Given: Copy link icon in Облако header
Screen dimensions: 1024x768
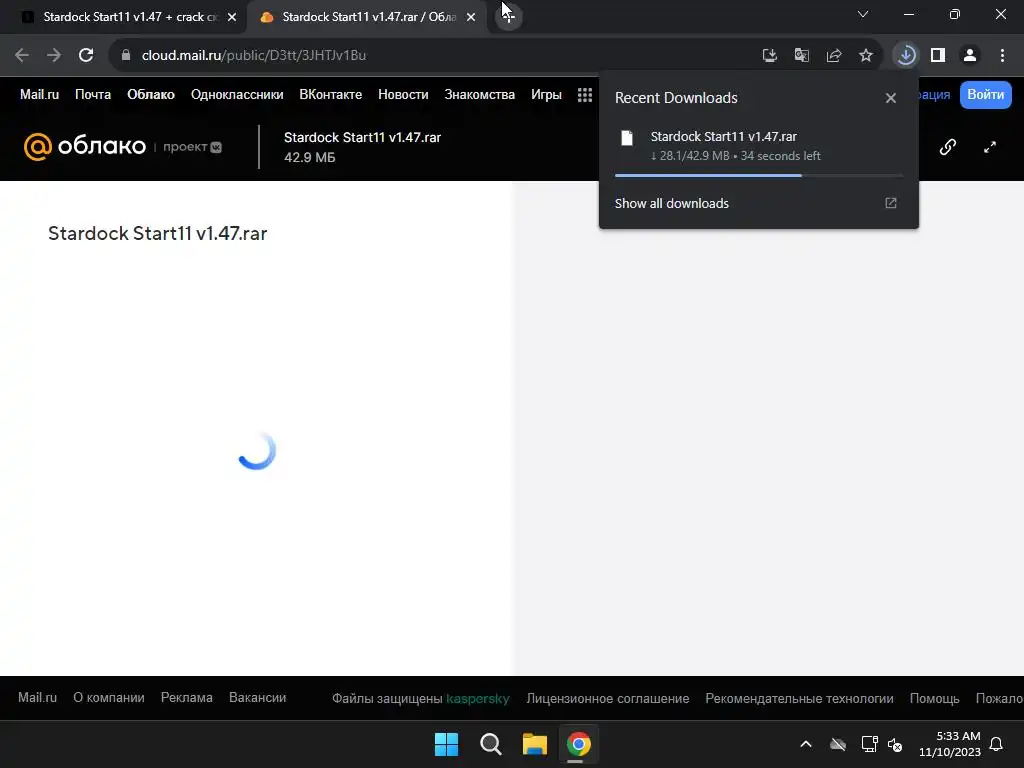Looking at the screenshot, I should pyautogui.click(x=948, y=147).
